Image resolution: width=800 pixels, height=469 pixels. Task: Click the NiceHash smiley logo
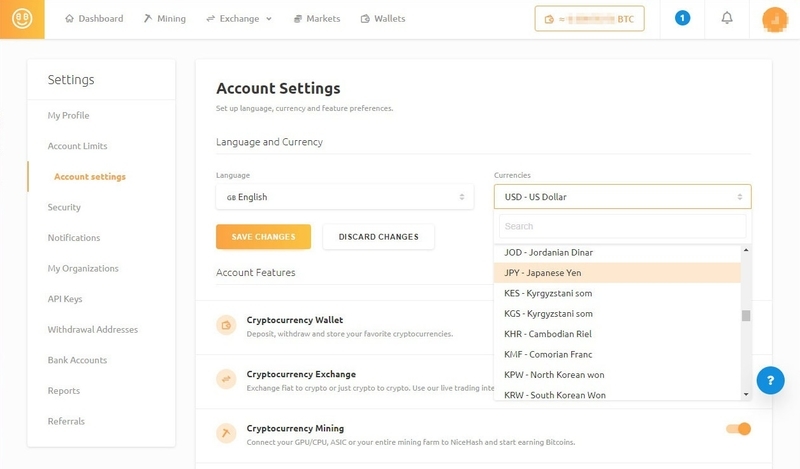(22, 19)
